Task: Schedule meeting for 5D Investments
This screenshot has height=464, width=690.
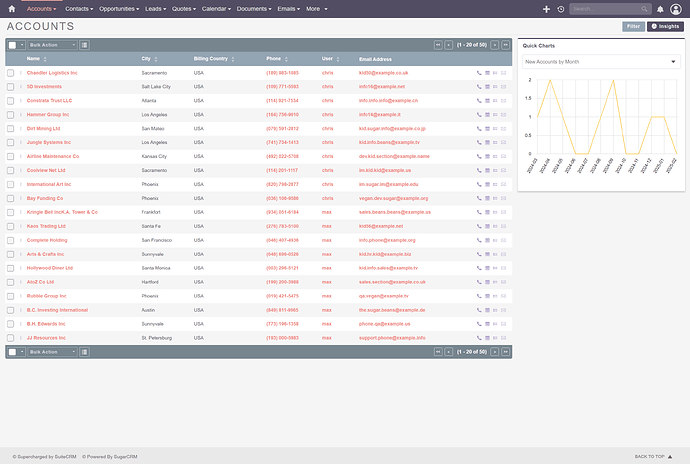Action: coord(487,87)
